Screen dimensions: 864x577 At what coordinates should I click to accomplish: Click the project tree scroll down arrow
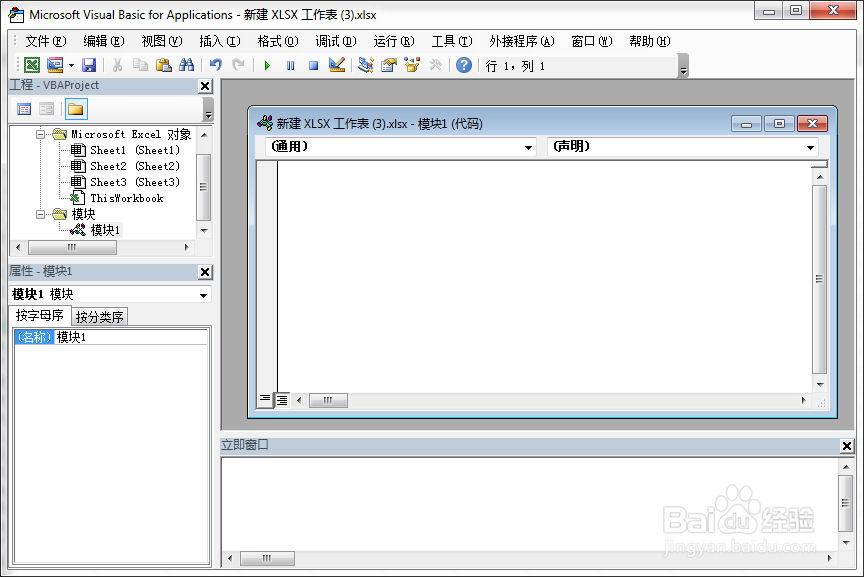coord(204,230)
